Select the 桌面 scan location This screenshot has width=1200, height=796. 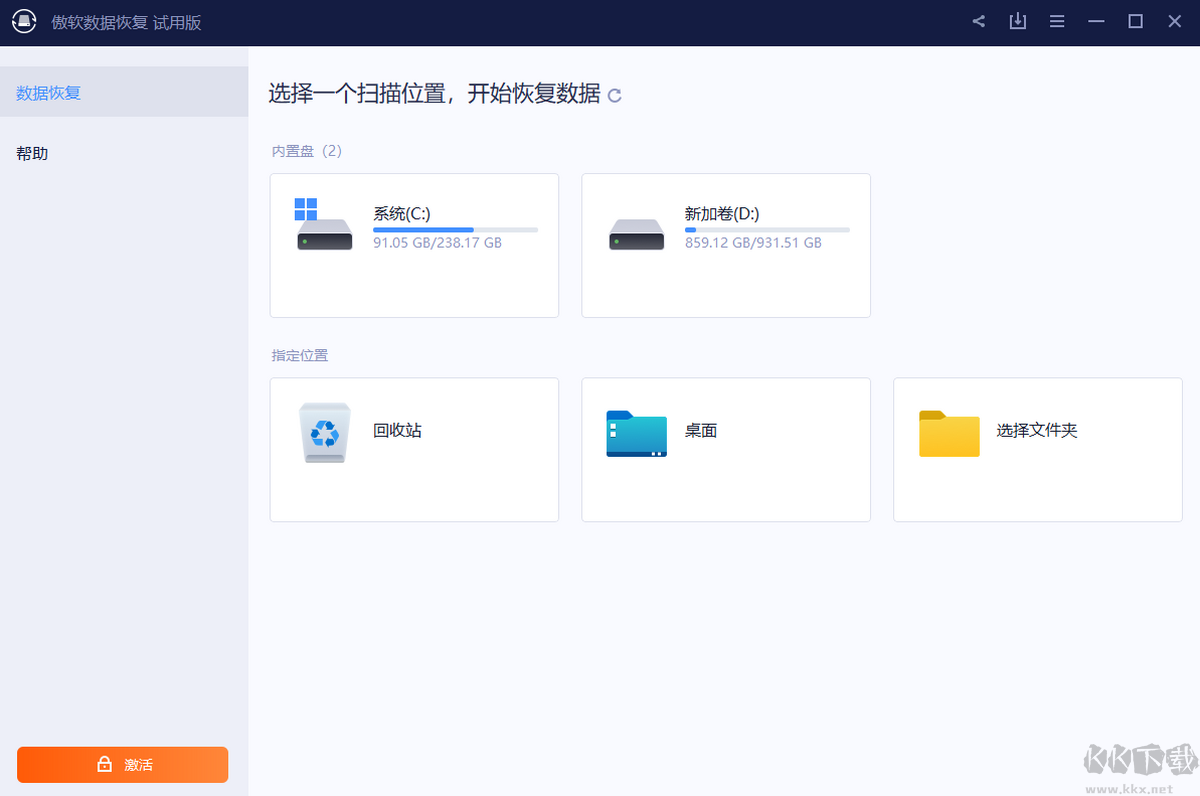pyautogui.click(x=726, y=449)
